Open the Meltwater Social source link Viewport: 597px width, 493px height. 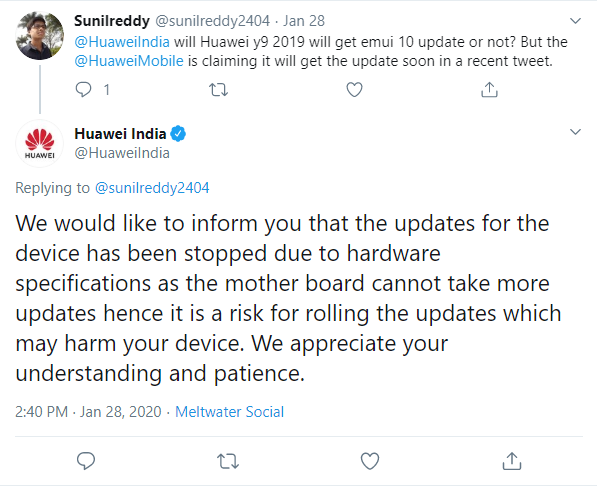[230, 412]
